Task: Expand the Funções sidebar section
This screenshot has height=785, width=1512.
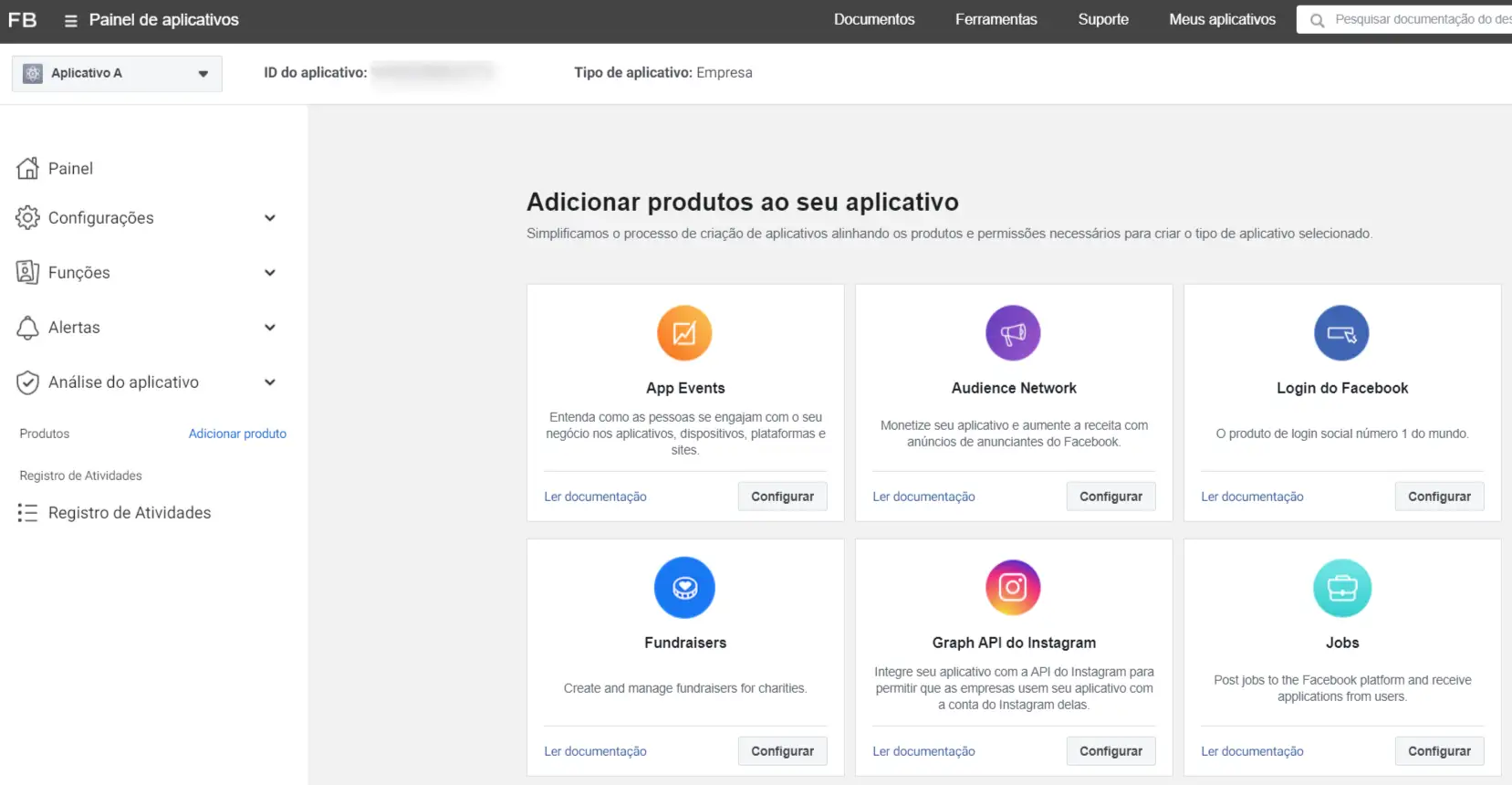Action: click(x=269, y=273)
